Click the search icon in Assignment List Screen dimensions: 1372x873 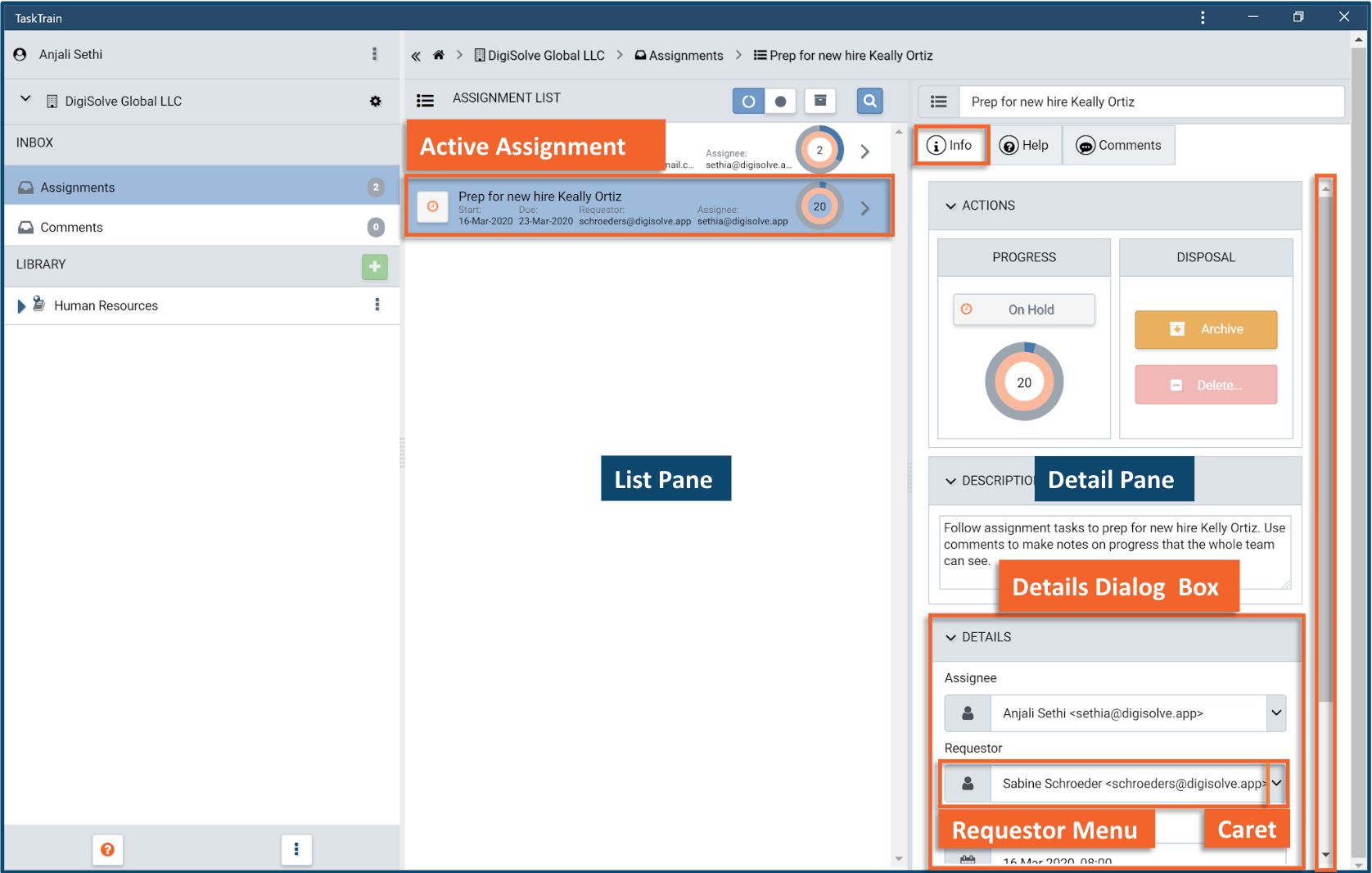pyautogui.click(x=869, y=101)
